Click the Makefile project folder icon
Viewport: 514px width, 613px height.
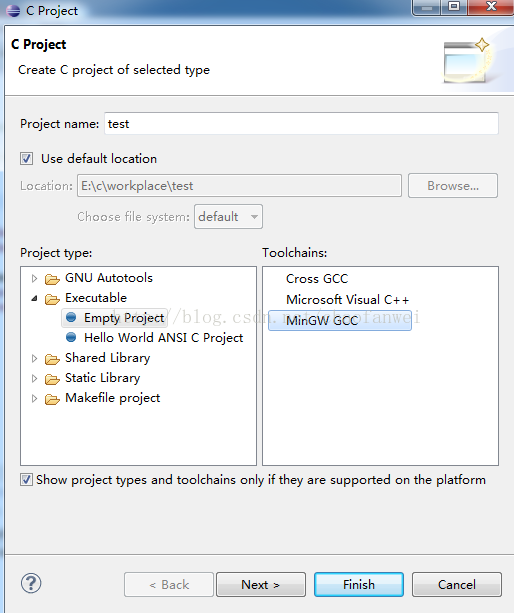(52, 399)
